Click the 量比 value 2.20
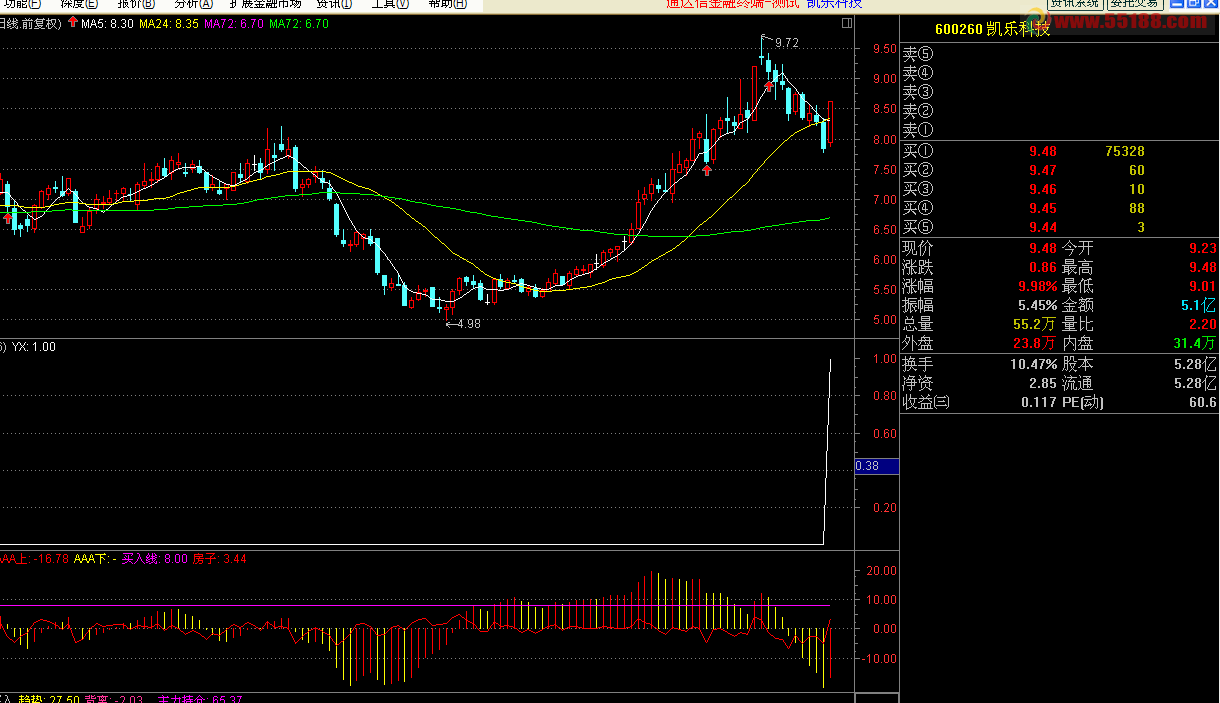The height and width of the screenshot is (703, 1220). [1203, 324]
